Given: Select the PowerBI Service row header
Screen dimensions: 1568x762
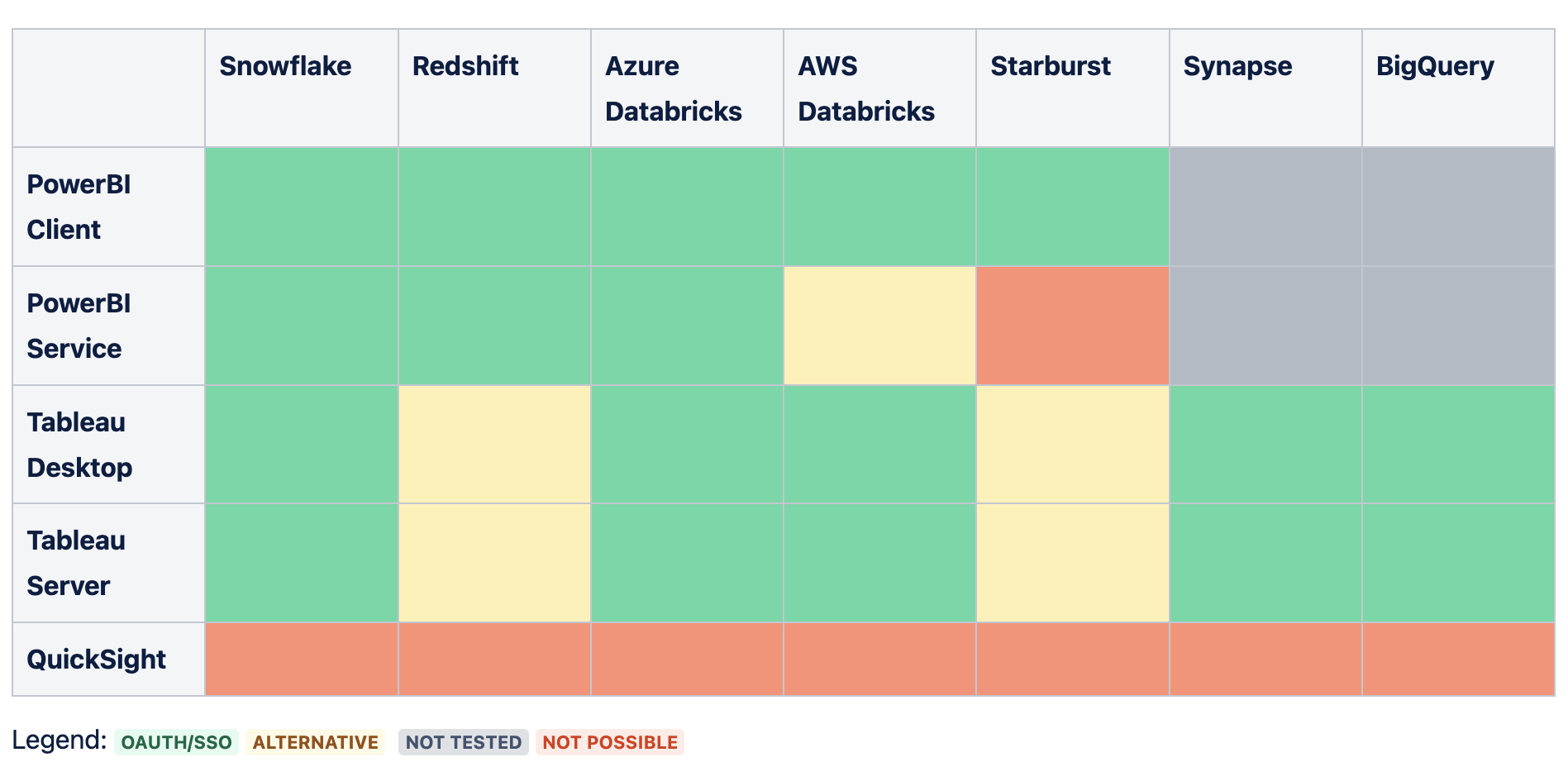Looking at the screenshot, I should pyautogui.click(x=79, y=326).
